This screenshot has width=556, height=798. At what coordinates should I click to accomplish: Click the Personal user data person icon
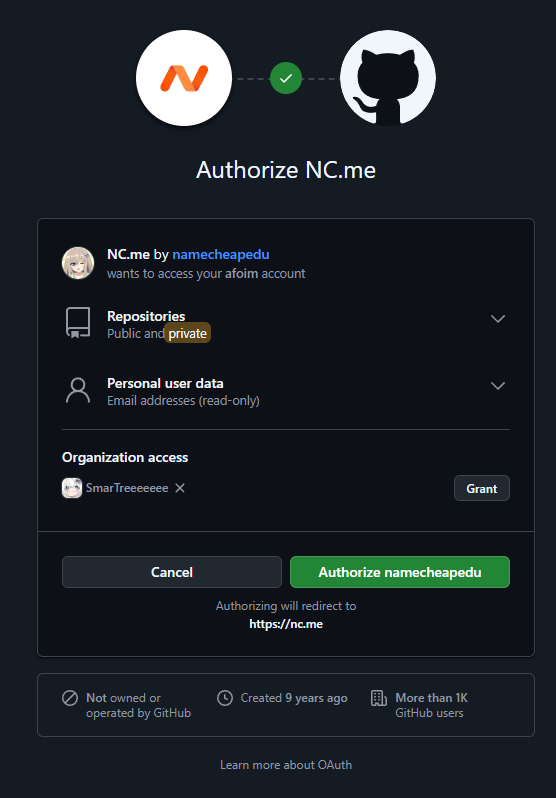78,391
